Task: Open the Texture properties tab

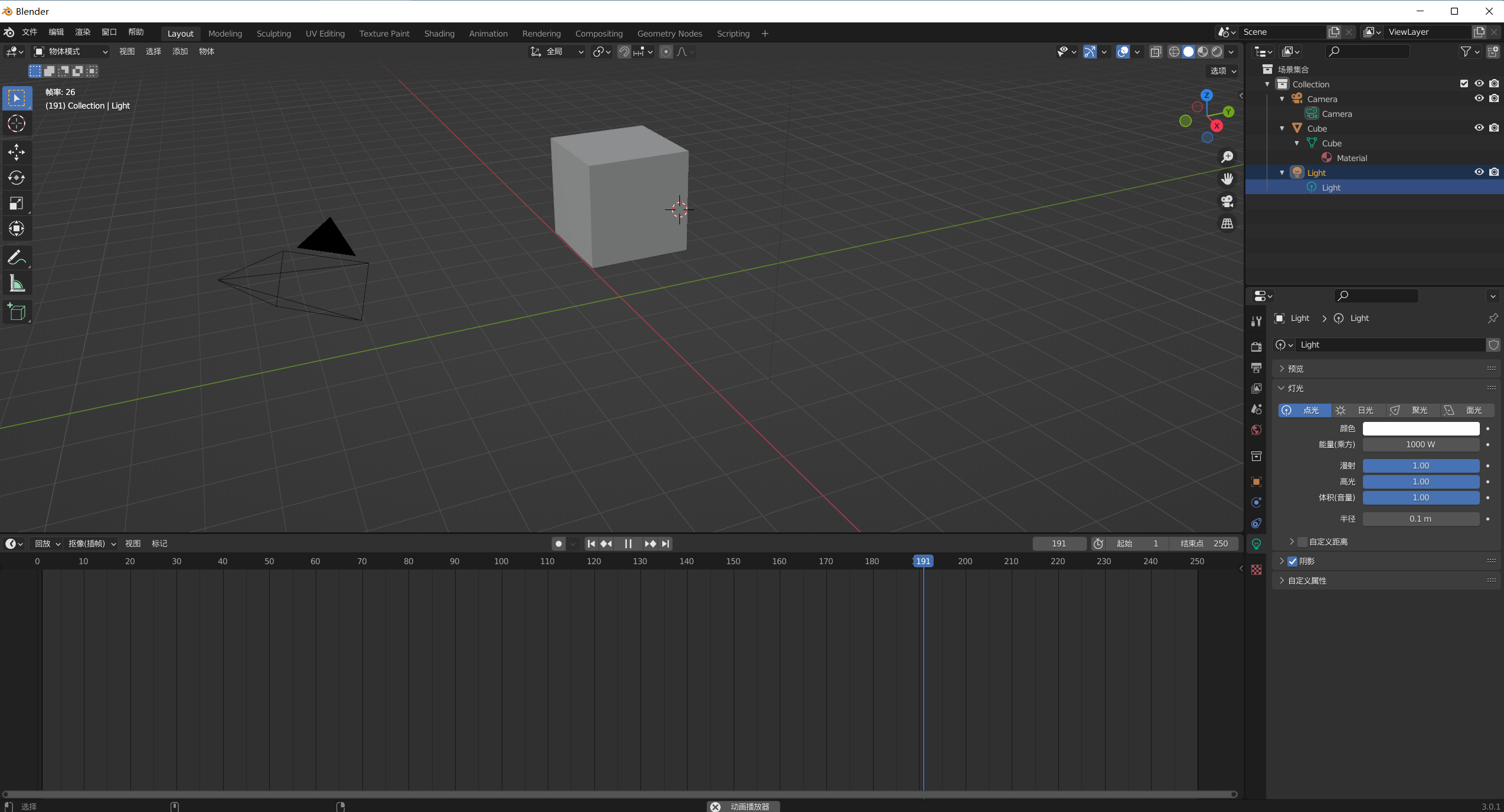Action: point(1256,569)
